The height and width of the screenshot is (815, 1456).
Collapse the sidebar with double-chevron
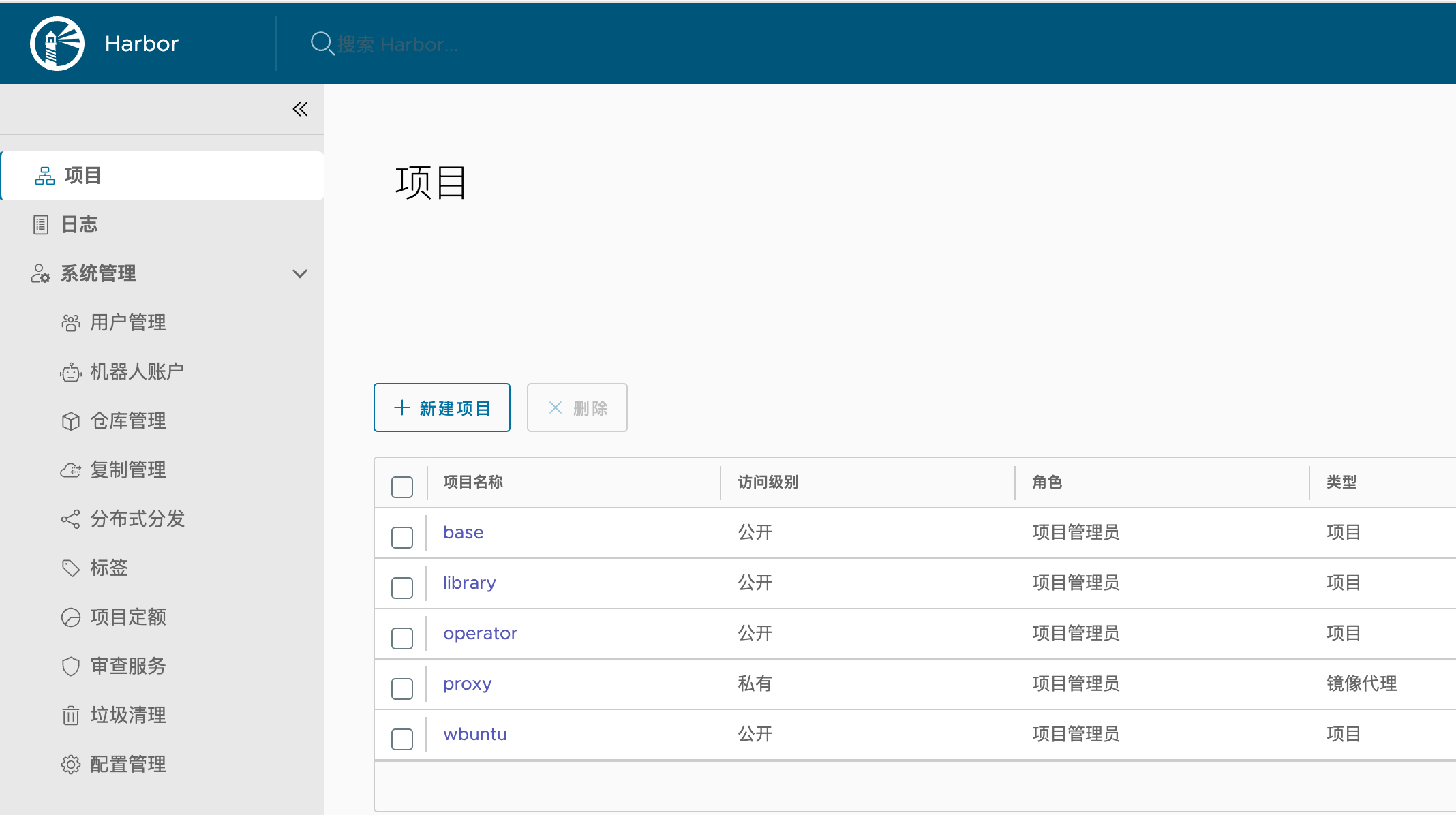coord(300,109)
